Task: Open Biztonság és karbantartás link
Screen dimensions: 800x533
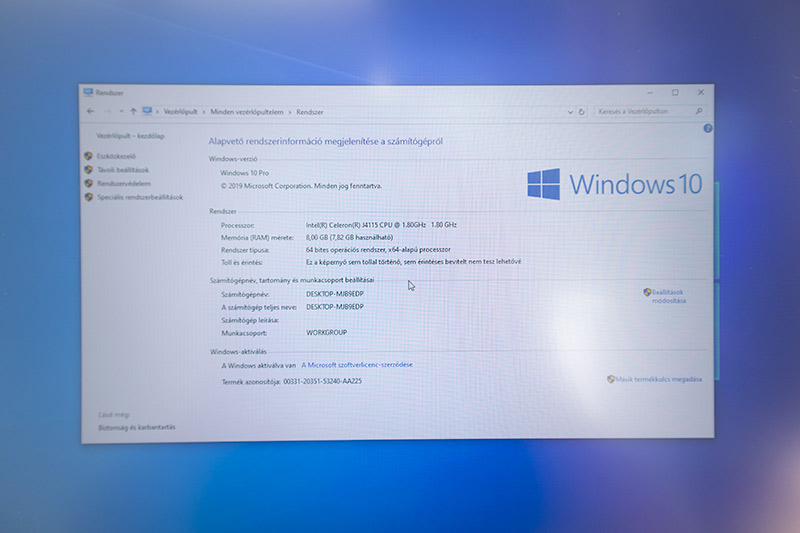Action: (137, 427)
